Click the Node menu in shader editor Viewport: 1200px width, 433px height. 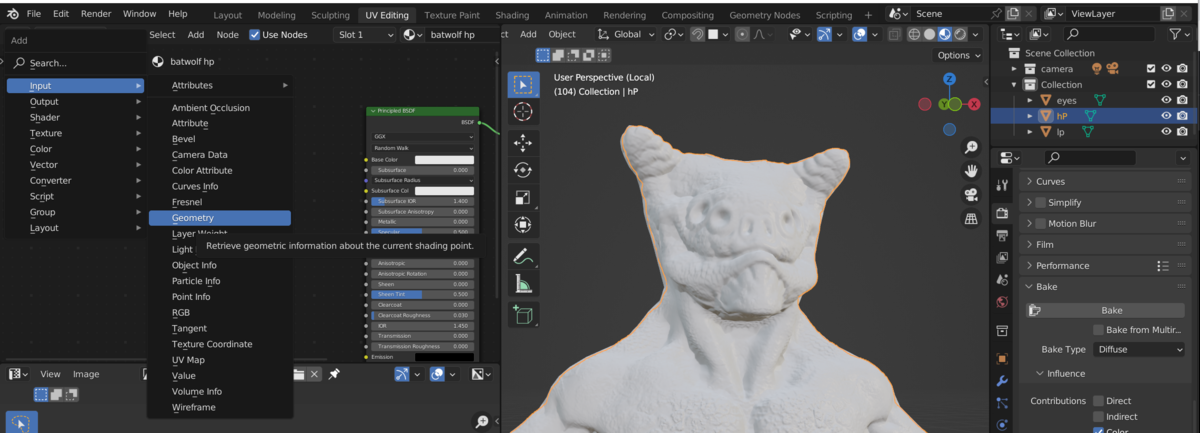(x=228, y=34)
